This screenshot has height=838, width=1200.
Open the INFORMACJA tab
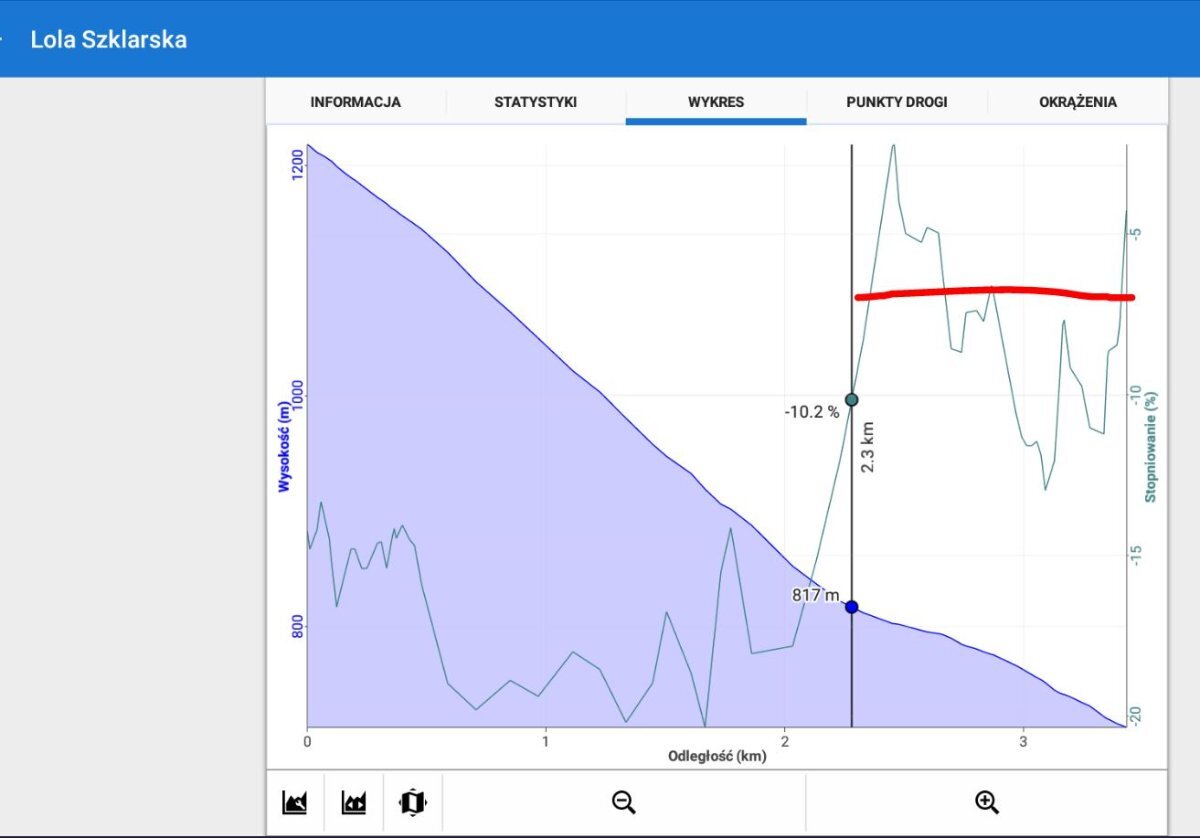point(355,102)
